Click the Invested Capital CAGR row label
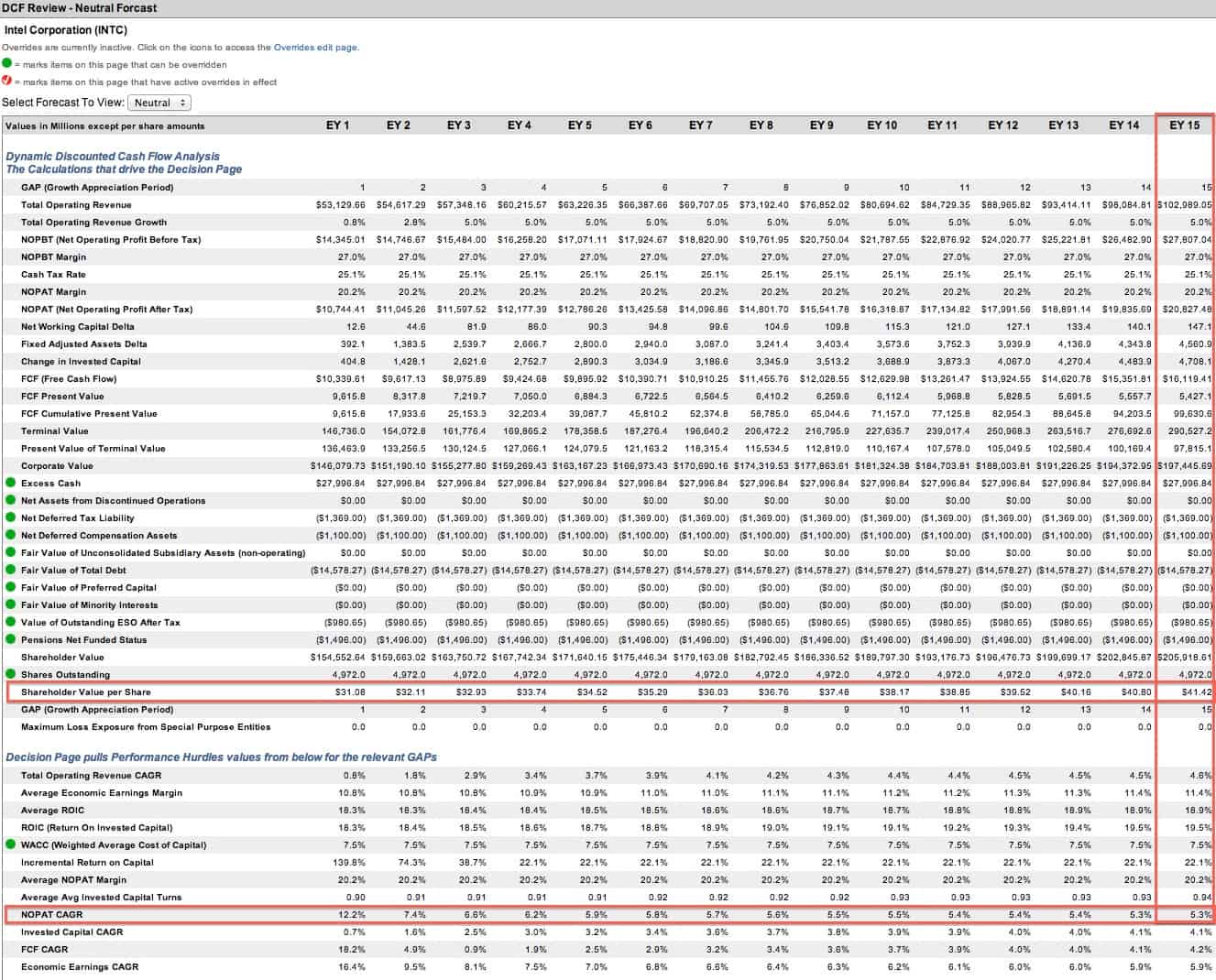 click(x=71, y=932)
